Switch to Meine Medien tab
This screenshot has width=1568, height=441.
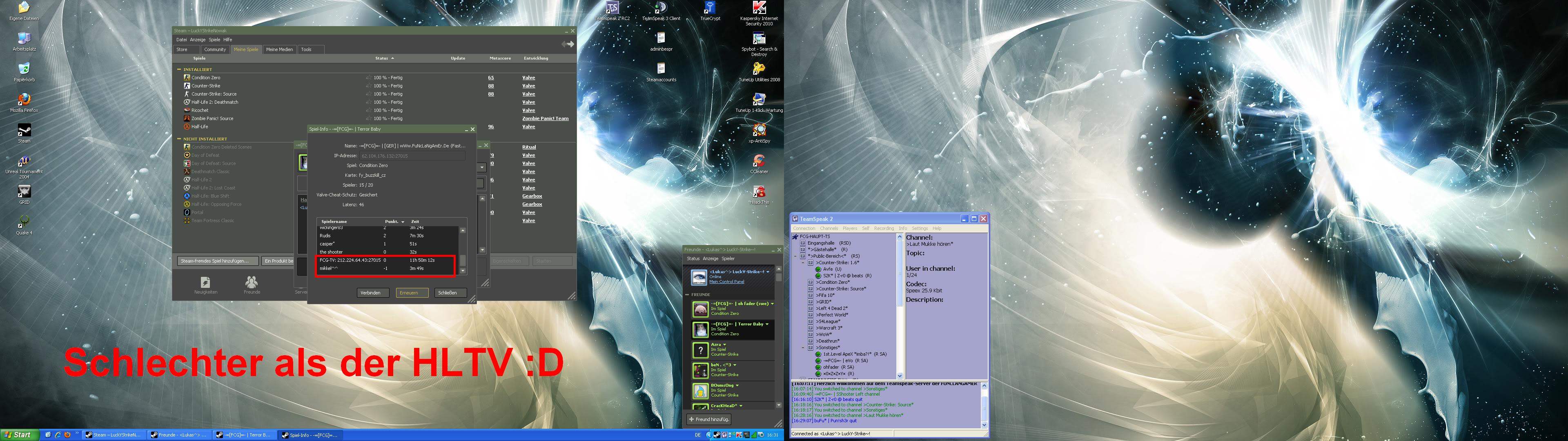(279, 49)
